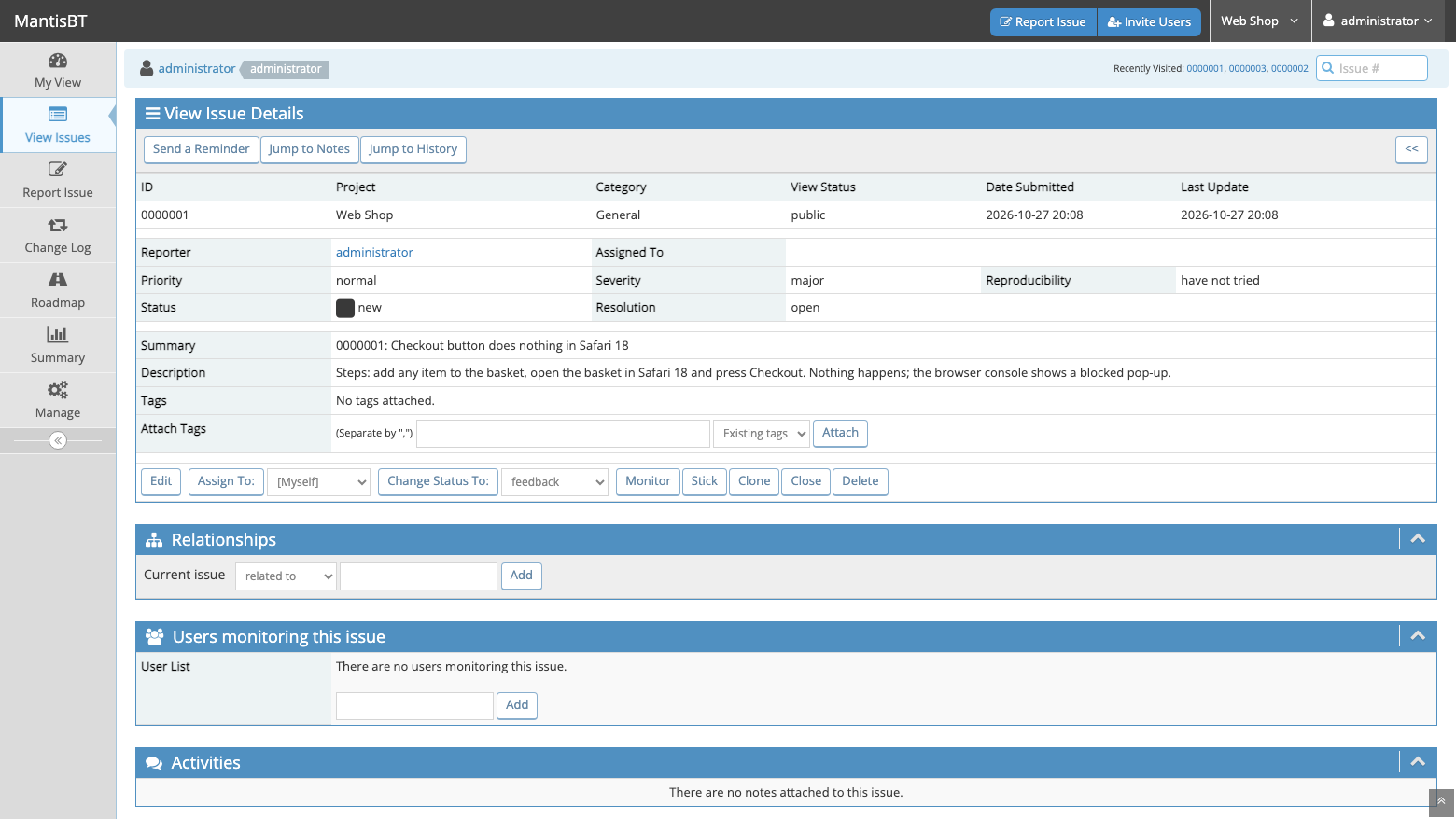Open the Roadmap sidebar icon
1456x819 pixels.
[58, 280]
